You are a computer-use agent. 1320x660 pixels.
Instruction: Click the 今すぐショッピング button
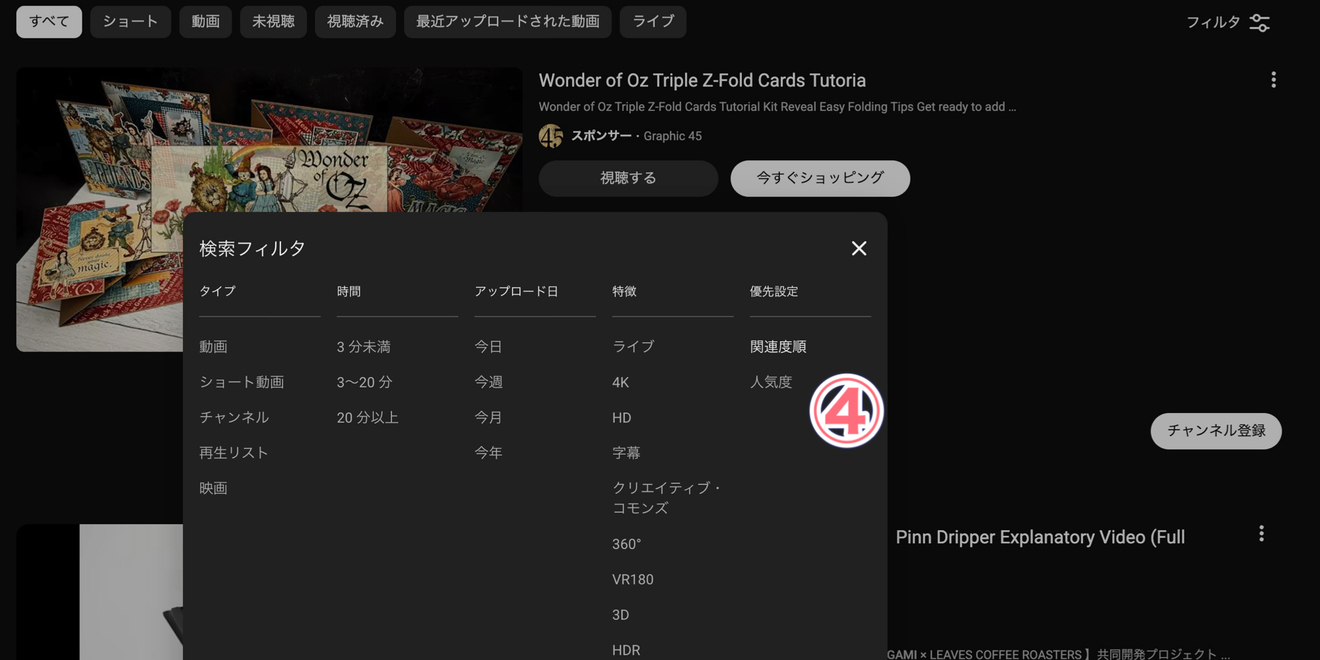[820, 178]
